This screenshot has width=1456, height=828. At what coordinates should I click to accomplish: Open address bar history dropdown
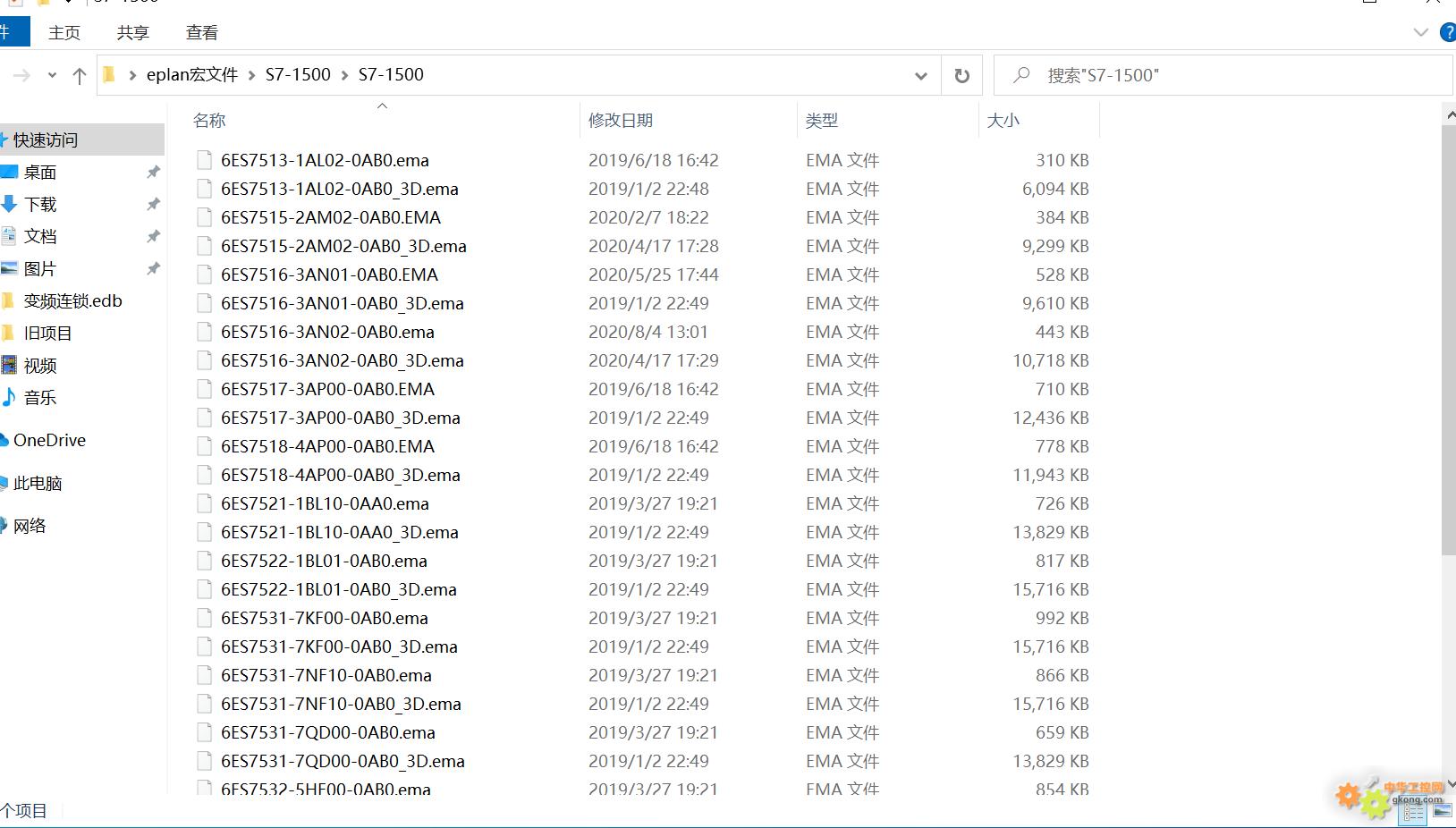[x=920, y=76]
